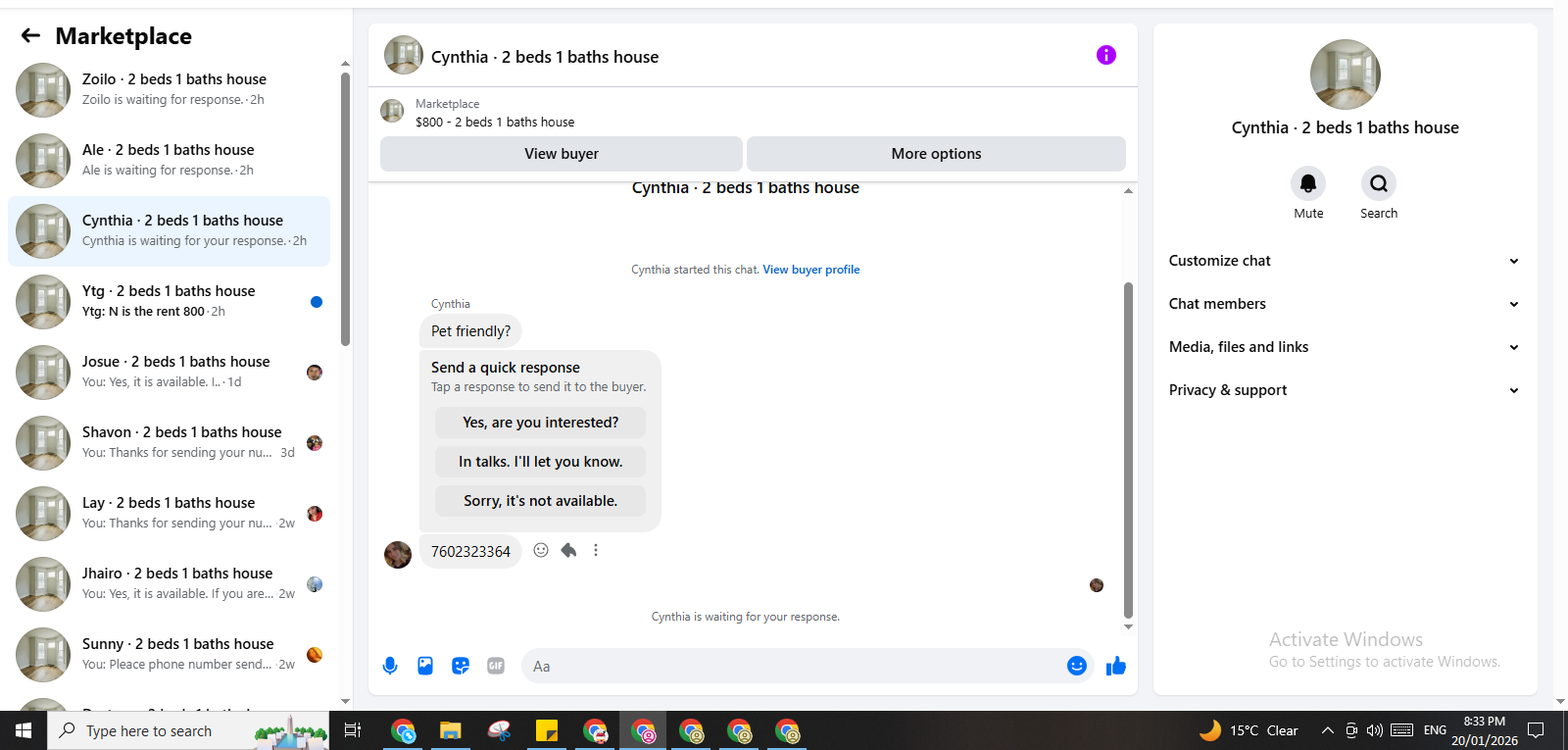Select Cynthia's conversation in the list

pos(169,231)
